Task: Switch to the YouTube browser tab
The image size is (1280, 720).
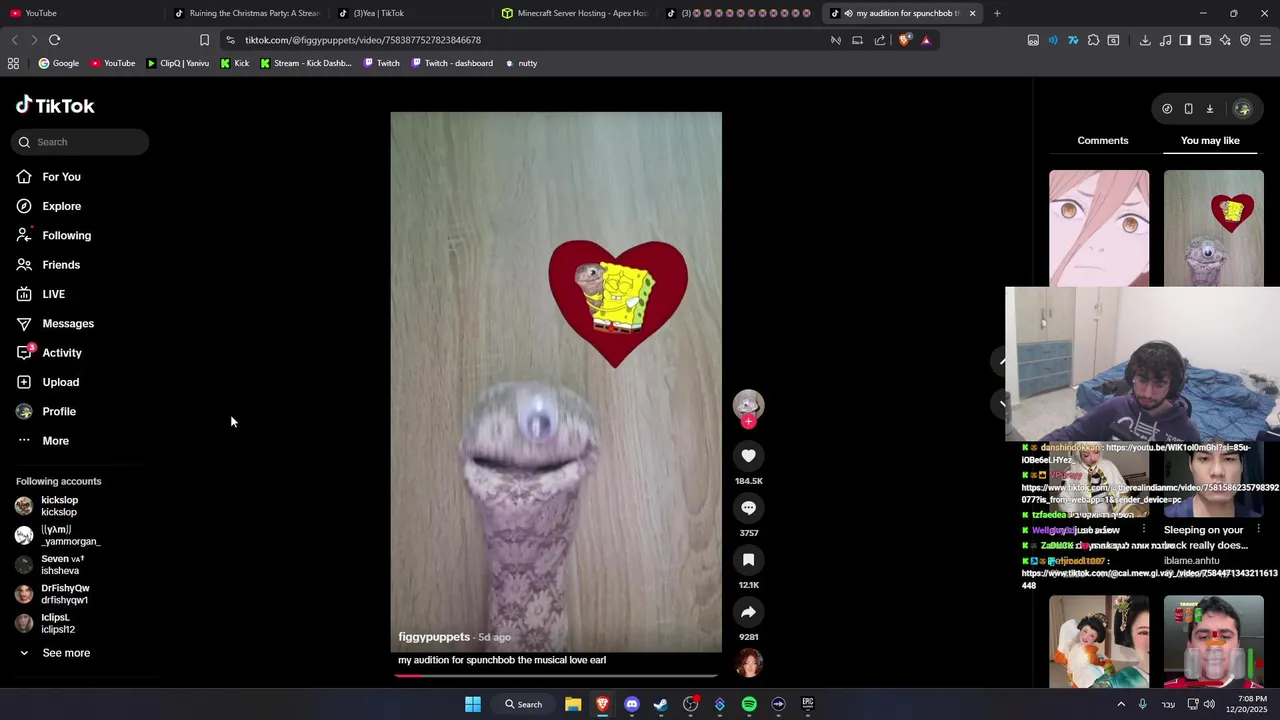Action: tap(80, 13)
